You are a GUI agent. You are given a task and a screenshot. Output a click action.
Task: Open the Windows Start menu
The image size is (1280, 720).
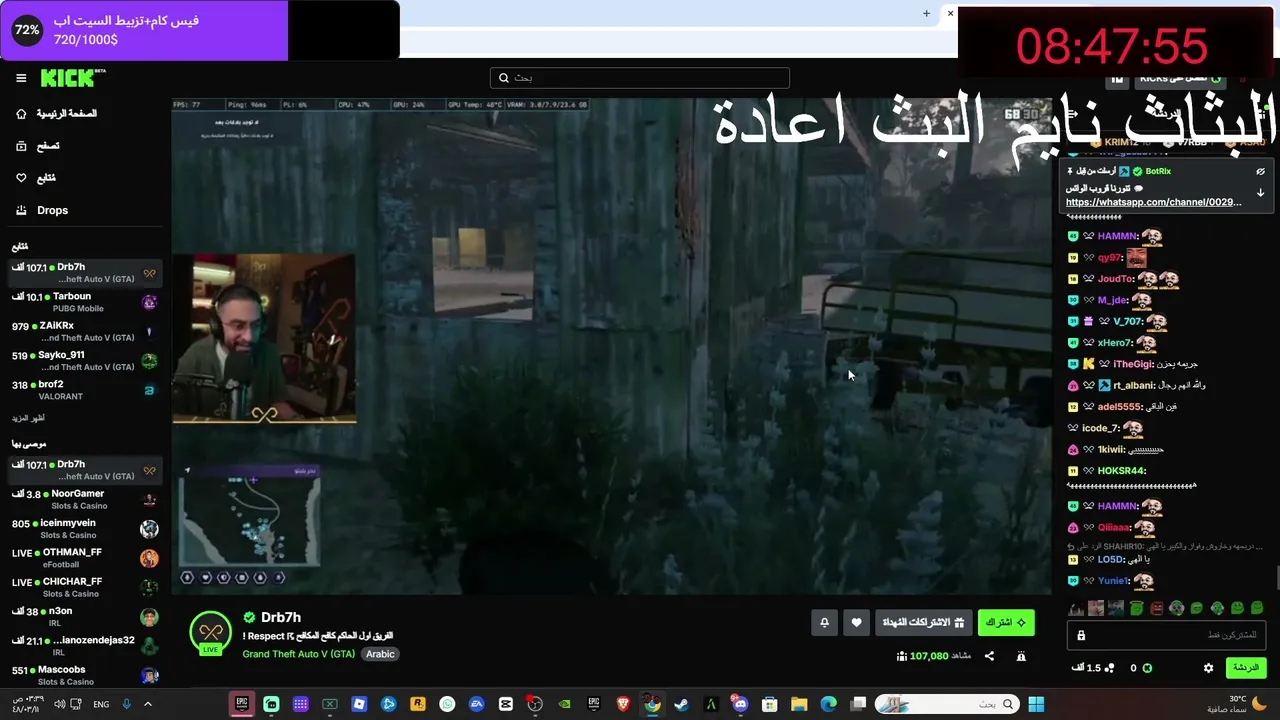1036,704
